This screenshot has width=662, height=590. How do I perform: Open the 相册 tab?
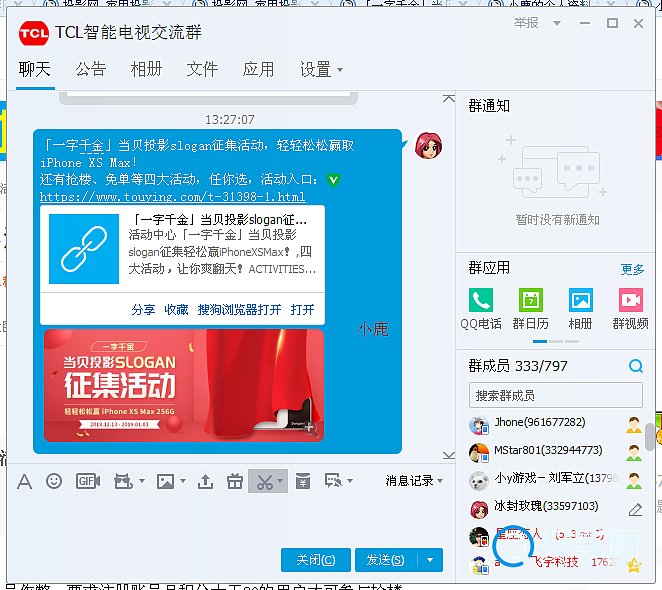point(147,69)
